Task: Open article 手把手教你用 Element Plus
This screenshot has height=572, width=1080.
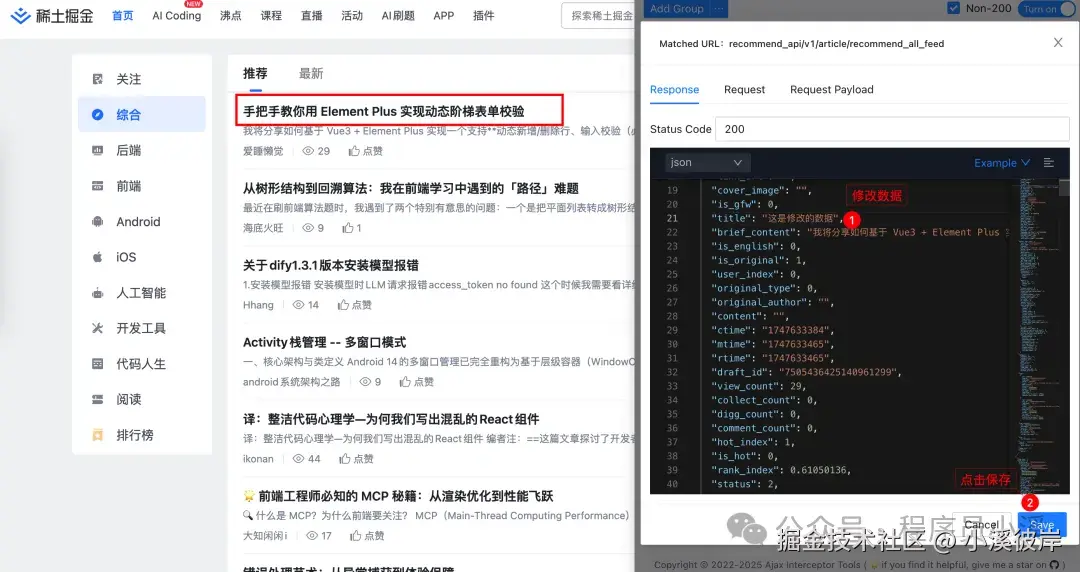Action: 384,112
